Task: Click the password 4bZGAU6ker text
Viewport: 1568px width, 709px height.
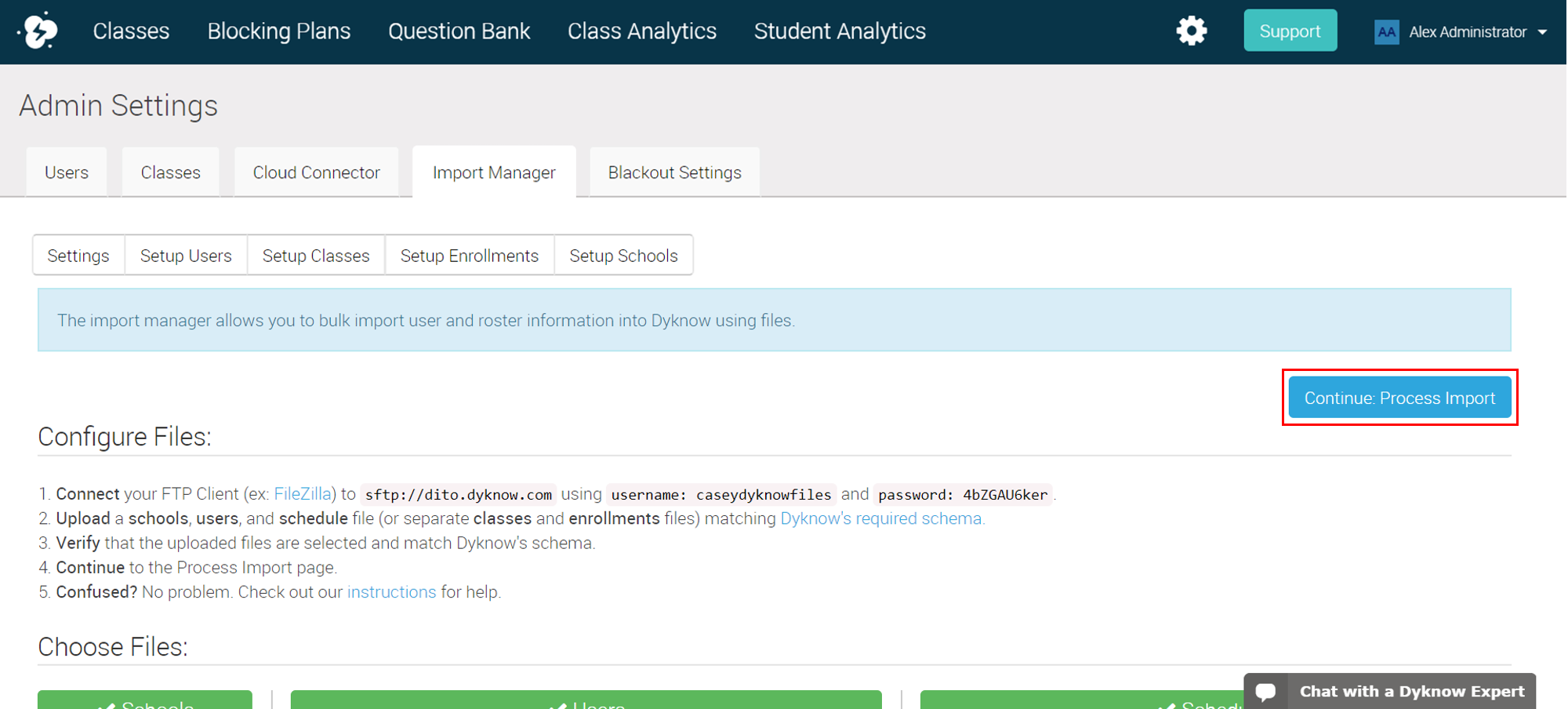Action: pyautogui.click(x=963, y=495)
